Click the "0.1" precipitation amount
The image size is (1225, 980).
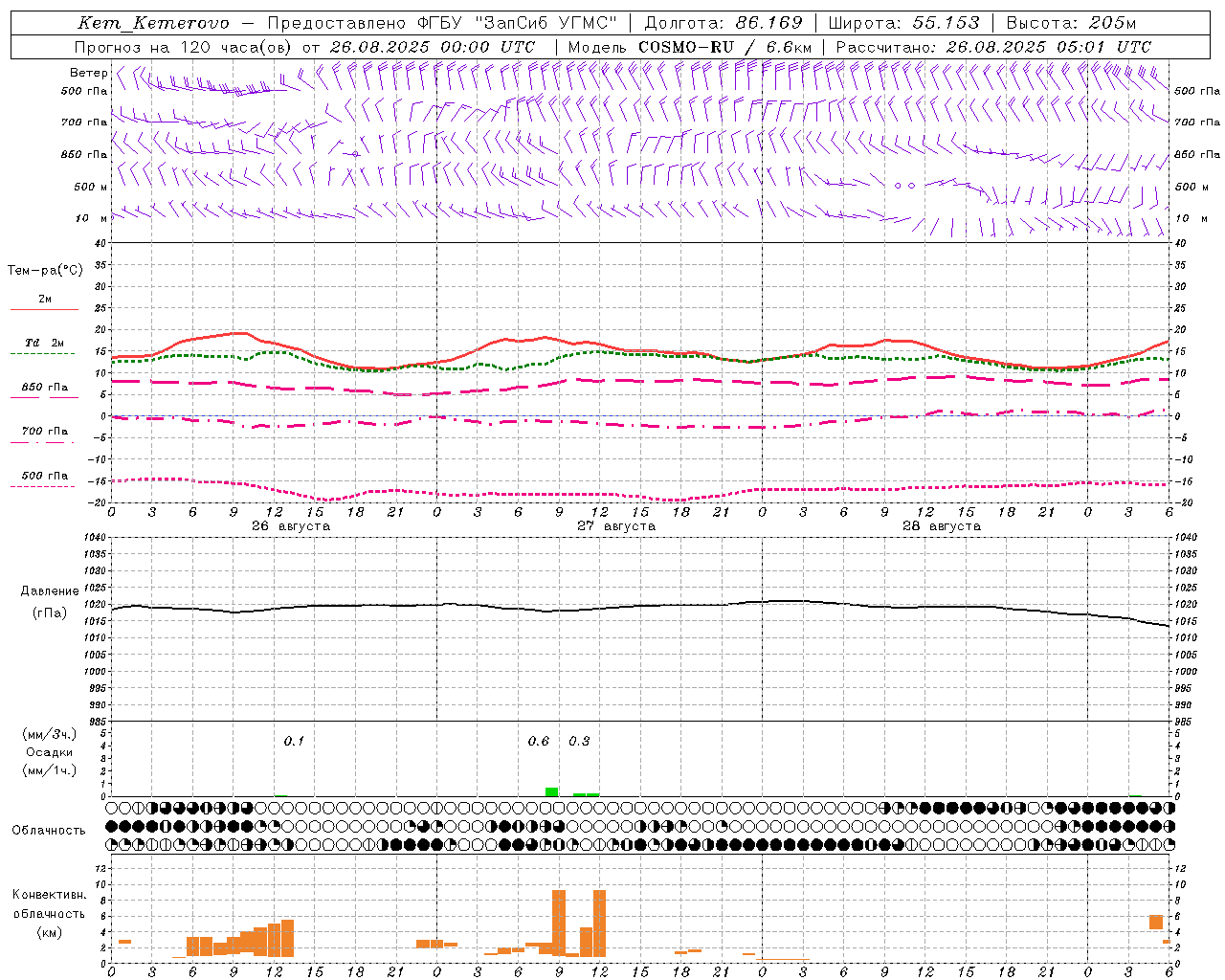point(294,741)
